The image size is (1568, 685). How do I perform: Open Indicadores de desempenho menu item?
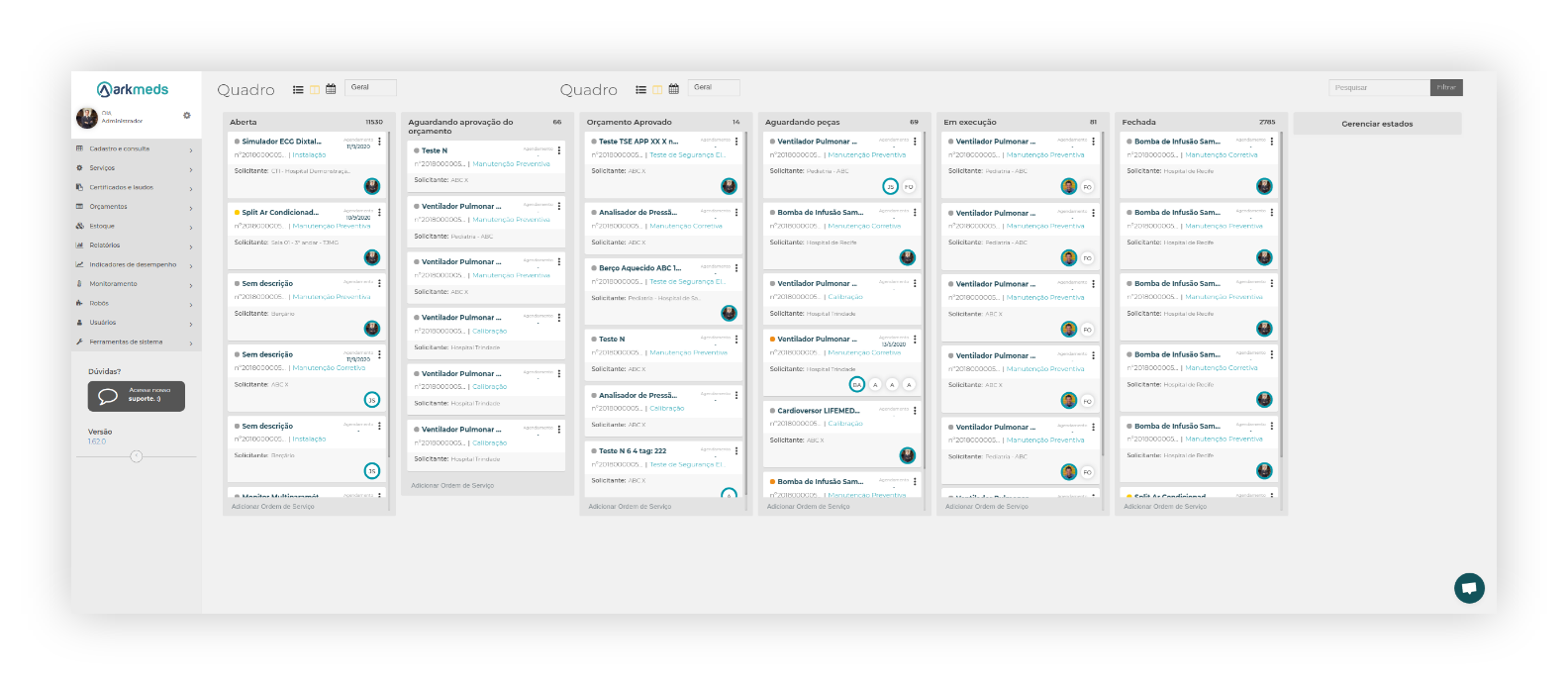click(133, 264)
